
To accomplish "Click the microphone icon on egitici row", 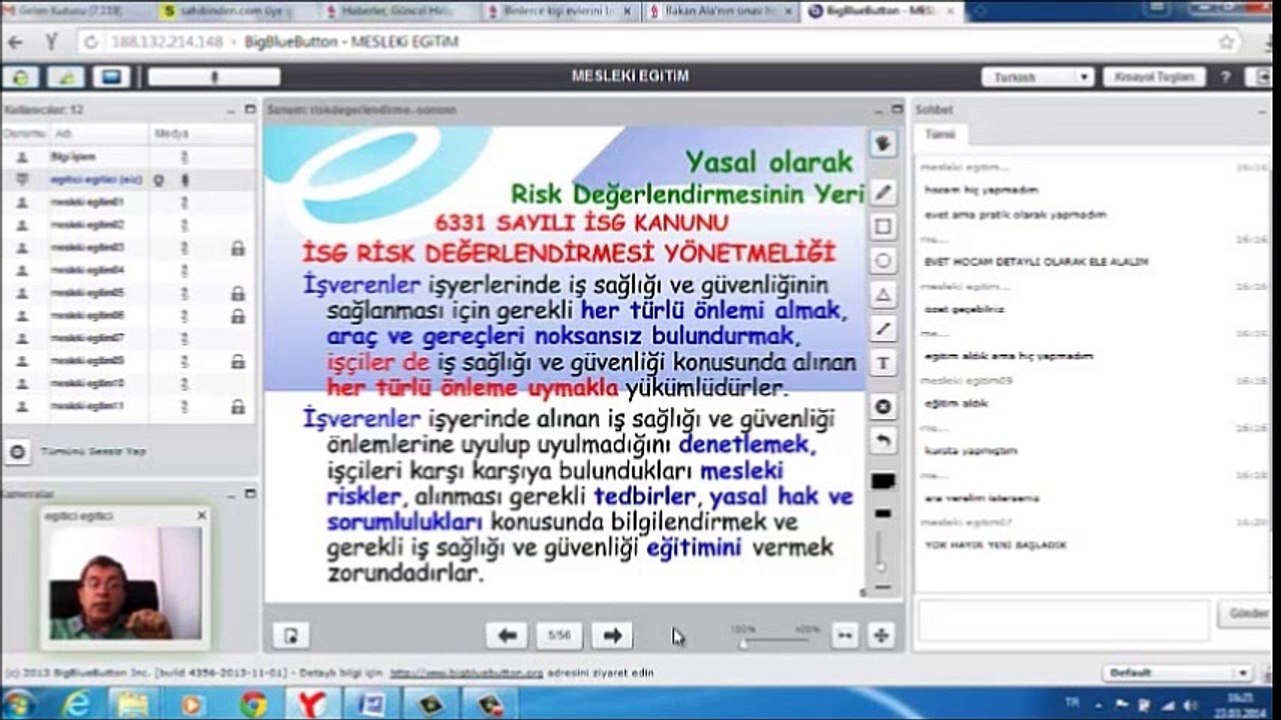I will coord(184,180).
